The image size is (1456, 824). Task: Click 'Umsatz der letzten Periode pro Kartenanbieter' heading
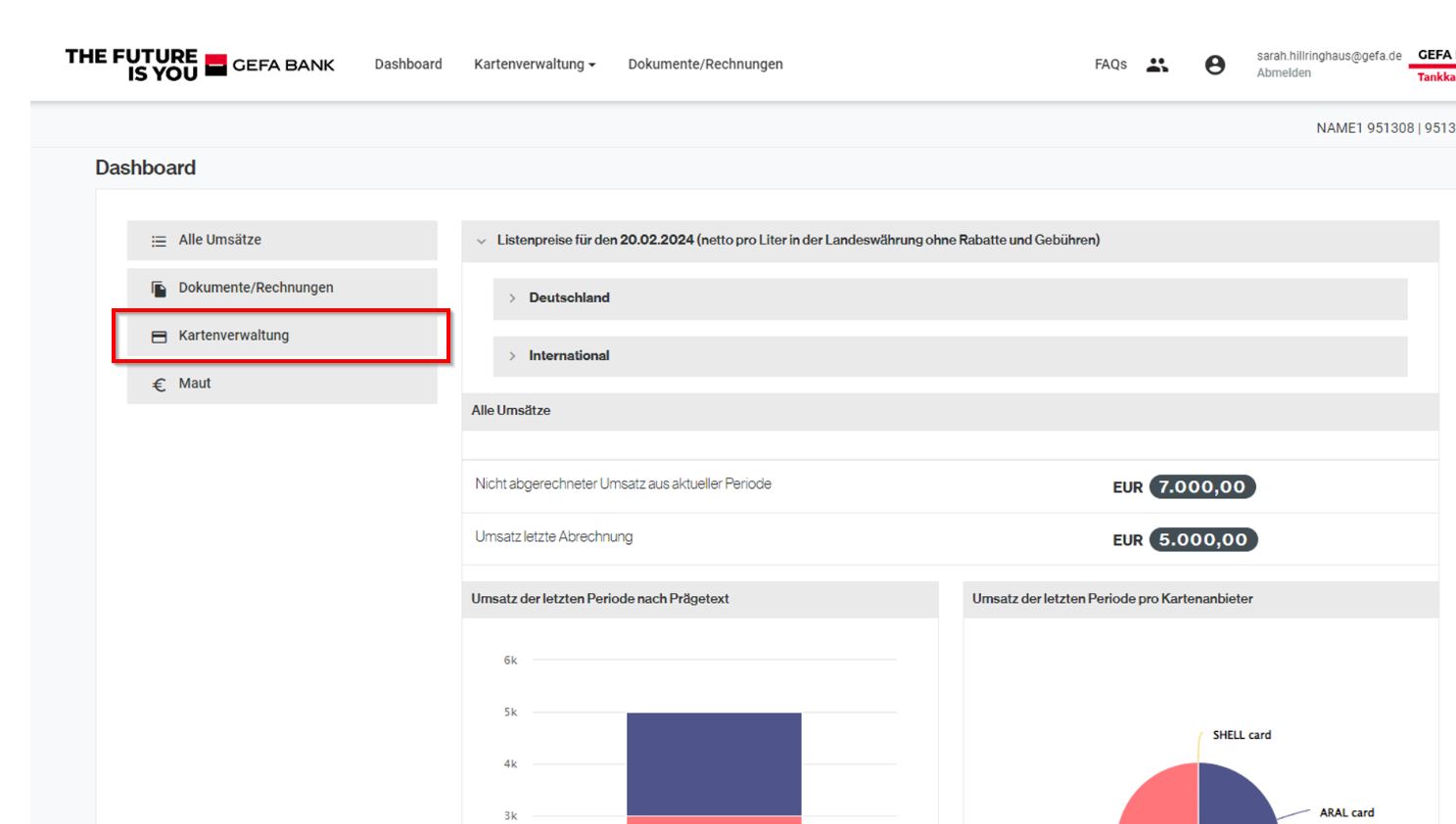[1112, 599]
